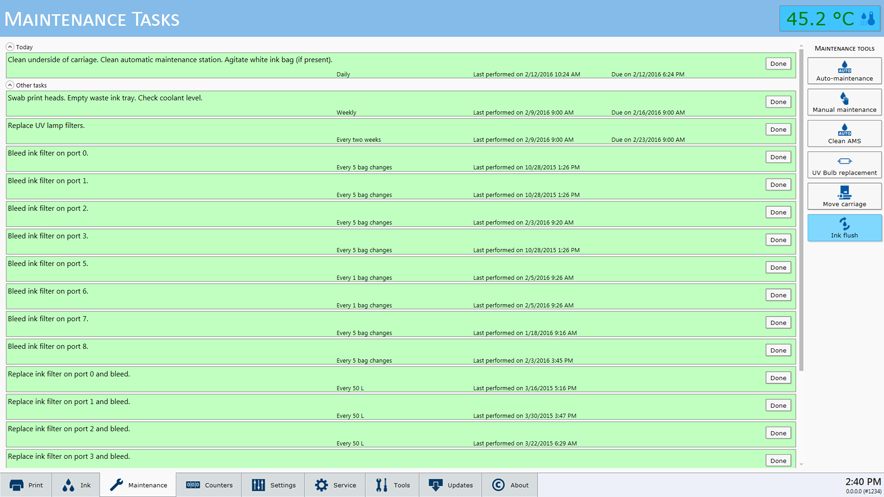The image size is (884, 497).
Task: Open the Service gear tab
Action: coord(335,485)
